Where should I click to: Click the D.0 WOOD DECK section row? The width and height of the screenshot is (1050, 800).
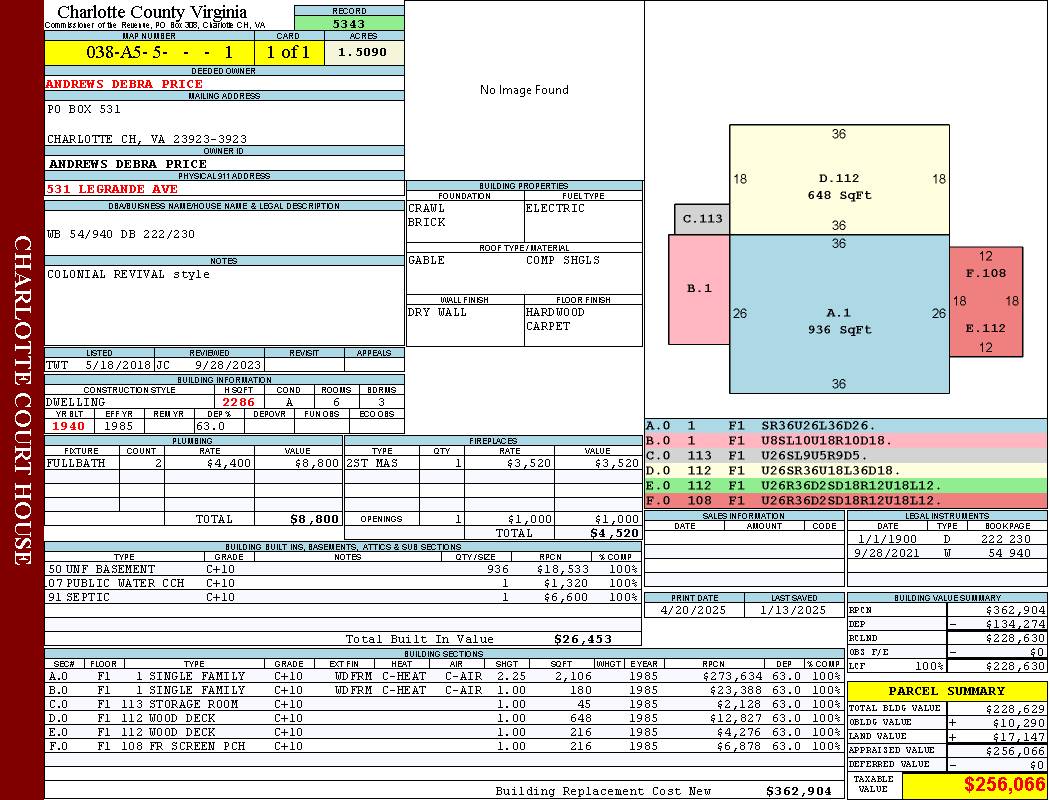[x=444, y=718]
